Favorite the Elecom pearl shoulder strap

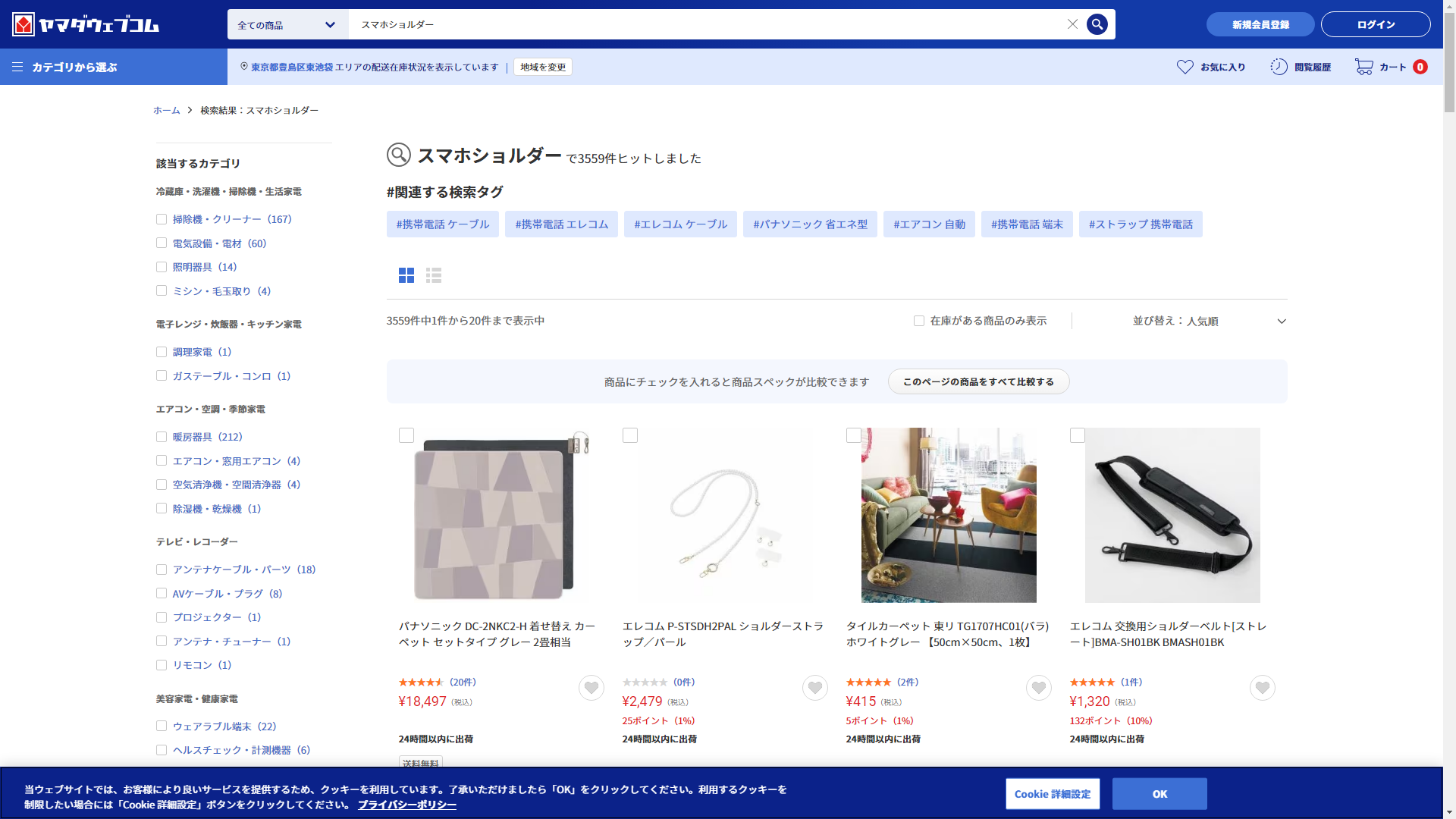click(815, 688)
